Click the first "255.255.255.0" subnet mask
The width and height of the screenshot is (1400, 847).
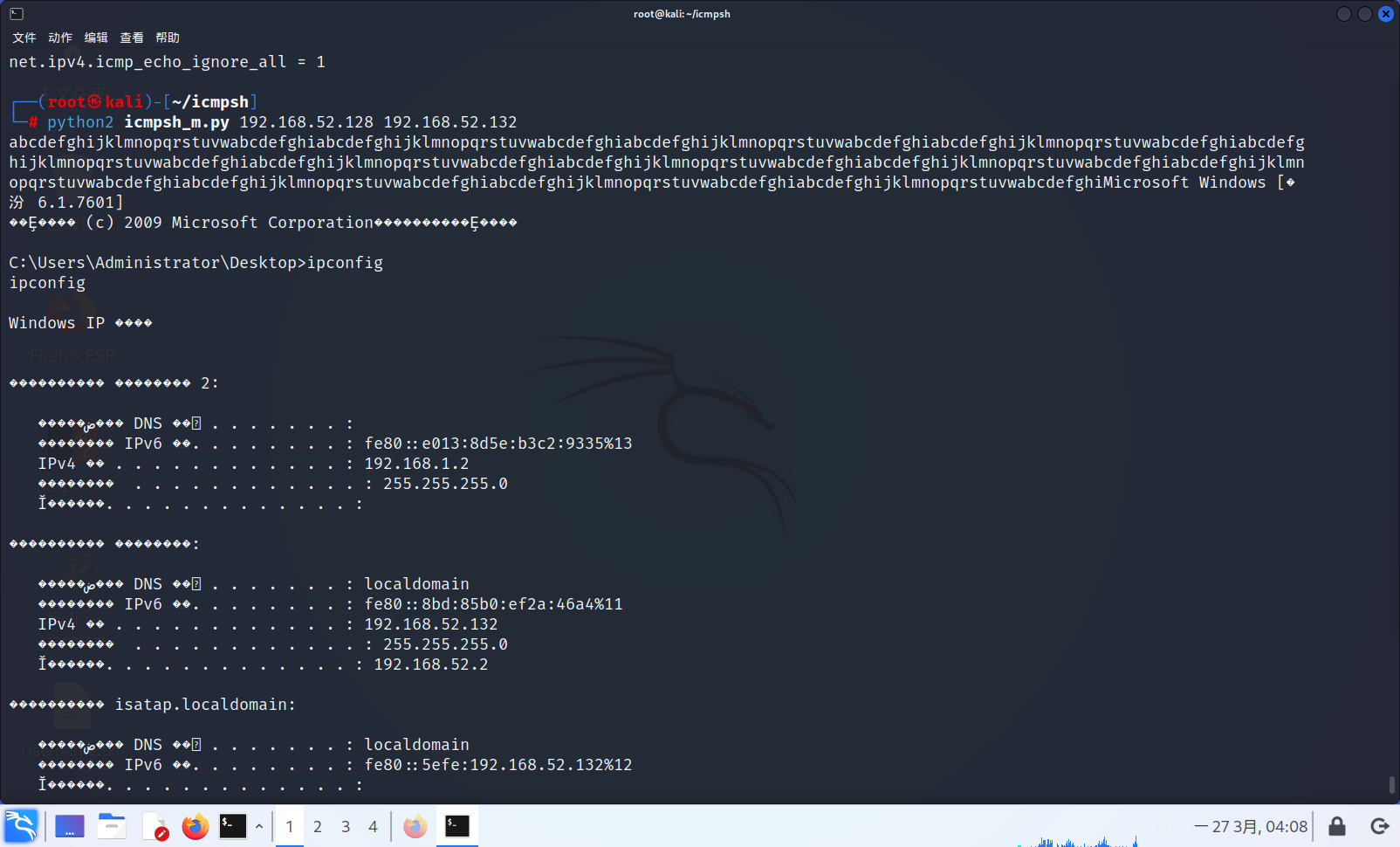(446, 484)
